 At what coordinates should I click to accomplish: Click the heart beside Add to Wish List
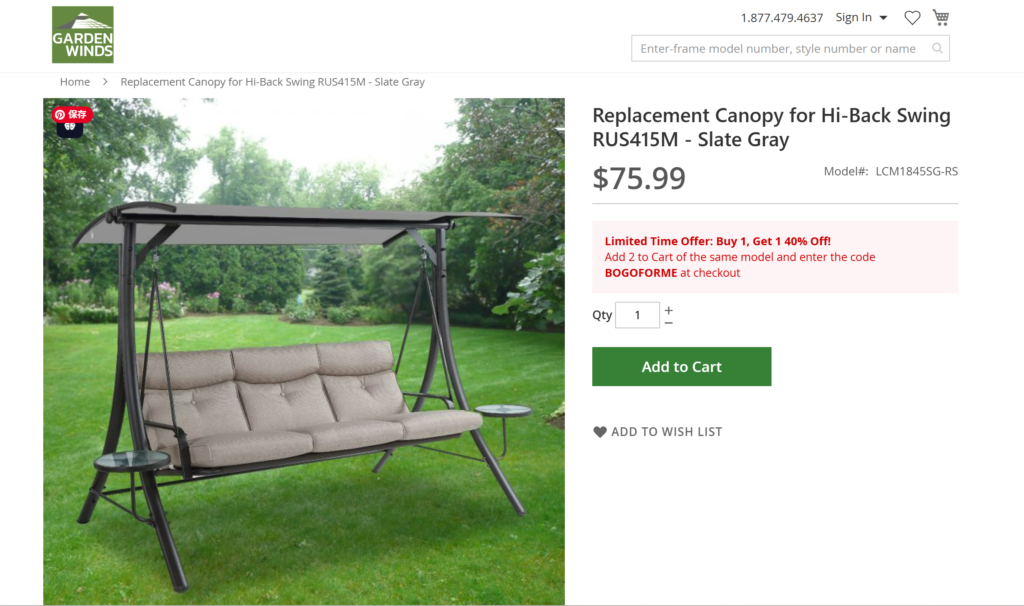pyautogui.click(x=600, y=432)
